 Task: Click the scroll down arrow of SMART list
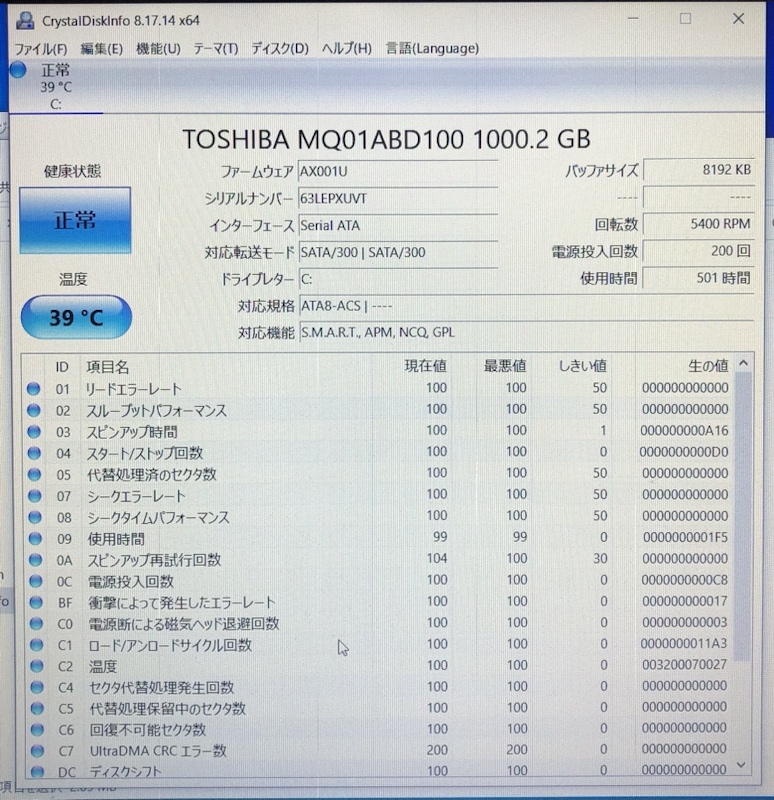742,765
